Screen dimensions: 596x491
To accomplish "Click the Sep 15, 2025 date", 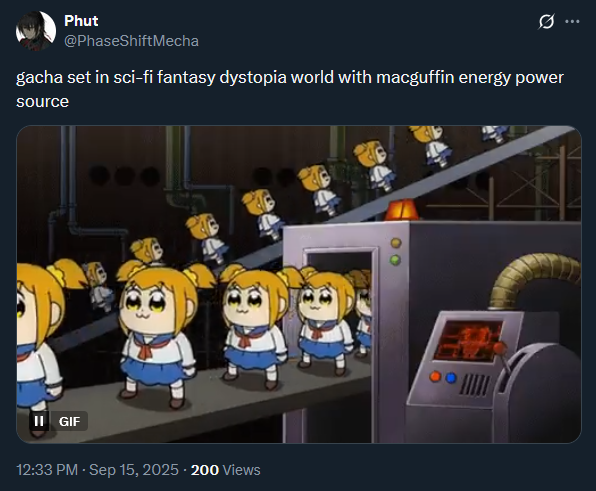I will click(x=134, y=470).
